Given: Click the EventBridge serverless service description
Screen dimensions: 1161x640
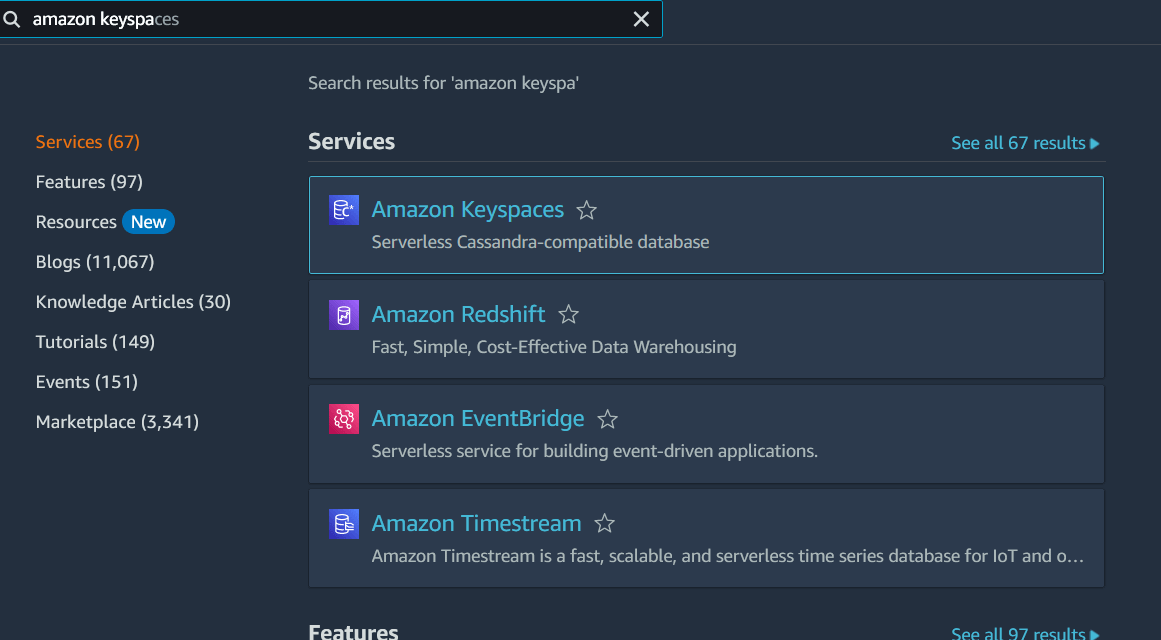Looking at the screenshot, I should (595, 450).
